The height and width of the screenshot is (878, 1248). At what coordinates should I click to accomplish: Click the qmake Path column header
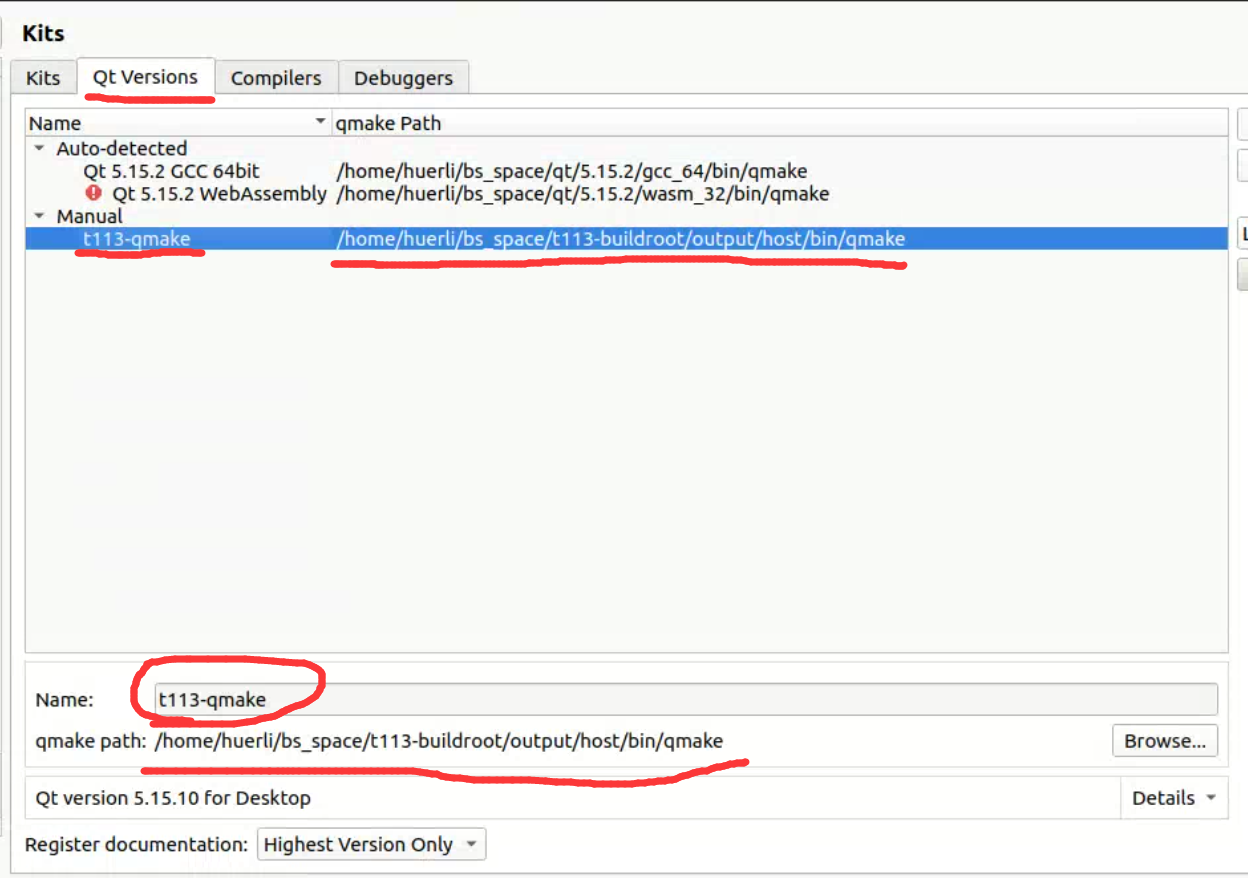pos(780,123)
